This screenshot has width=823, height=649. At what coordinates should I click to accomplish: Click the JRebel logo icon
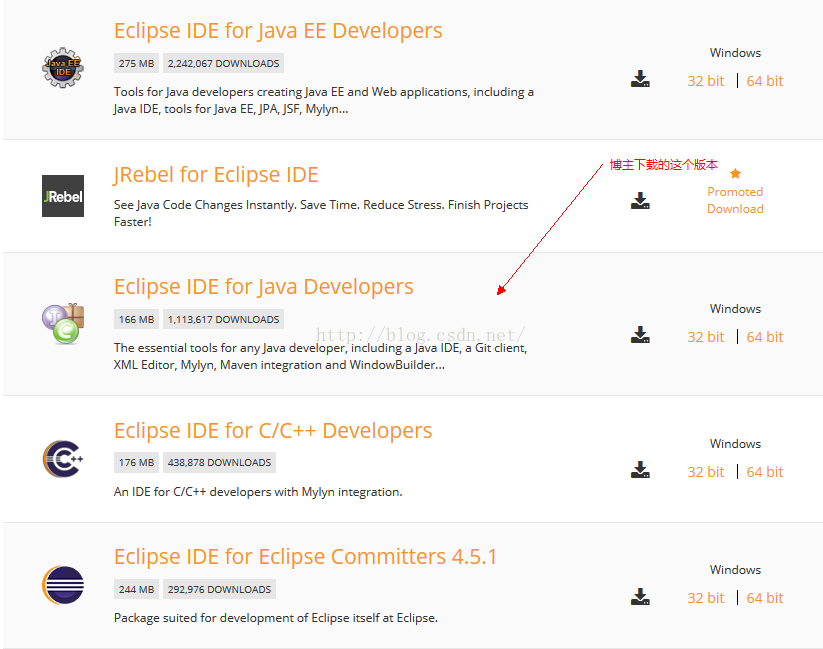coord(63,196)
